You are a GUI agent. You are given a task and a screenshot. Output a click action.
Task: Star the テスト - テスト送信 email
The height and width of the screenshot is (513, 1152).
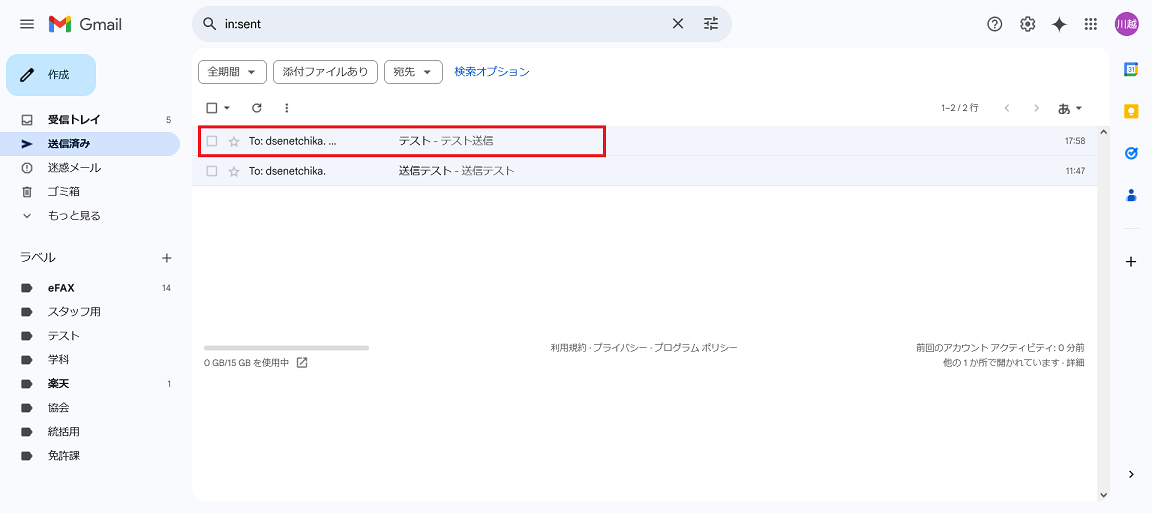[234, 142]
